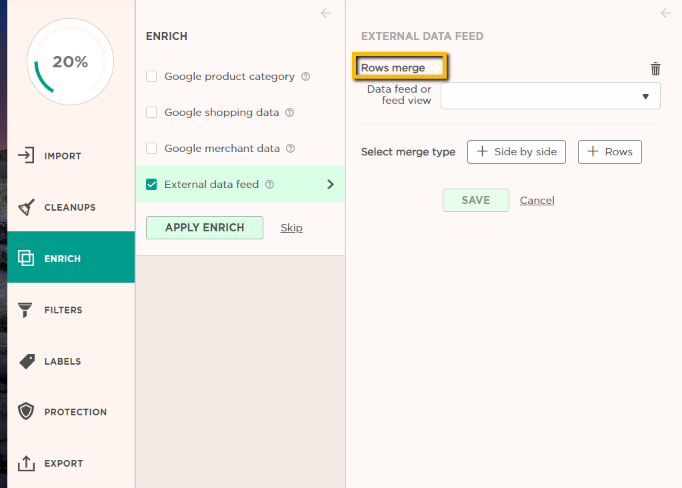The height and width of the screenshot is (488, 682).
Task: Go to Filters section label
Action: point(63,310)
